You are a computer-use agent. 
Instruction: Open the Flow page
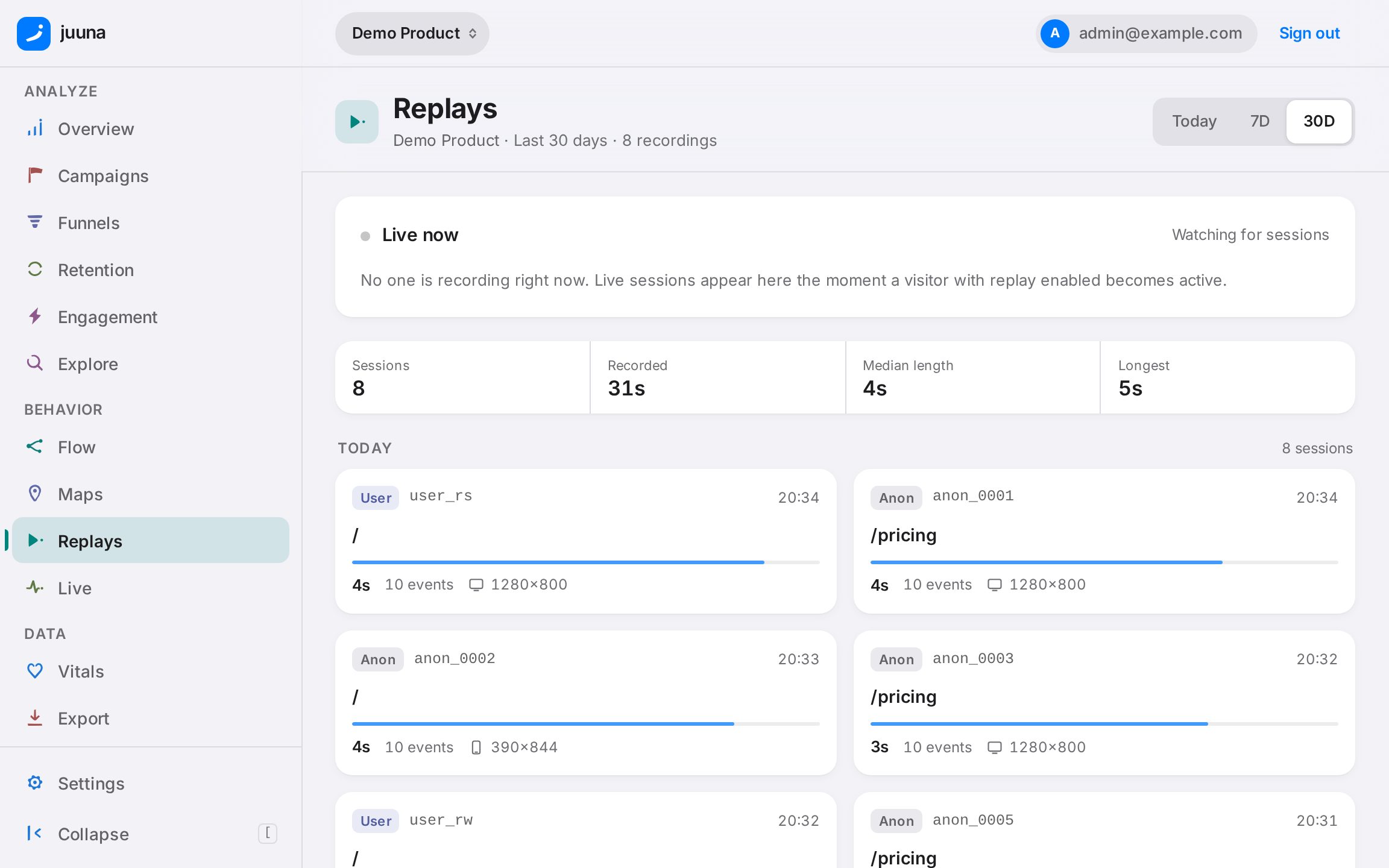151,447
